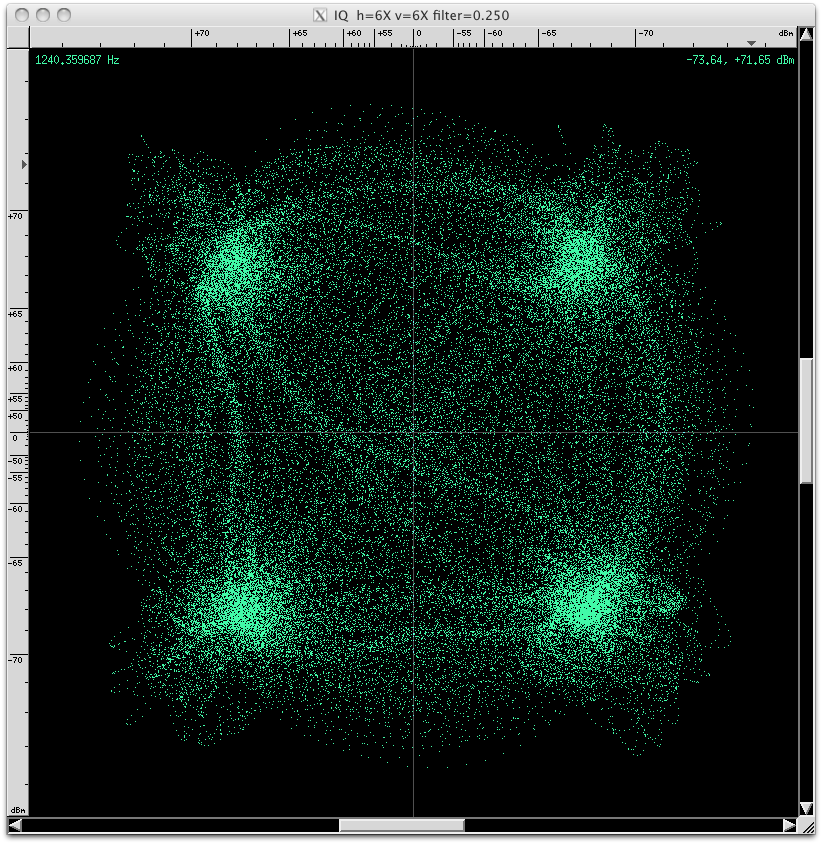Click the -70 mark on the top ruler
Screen dimensions: 822x844
(x=646, y=35)
